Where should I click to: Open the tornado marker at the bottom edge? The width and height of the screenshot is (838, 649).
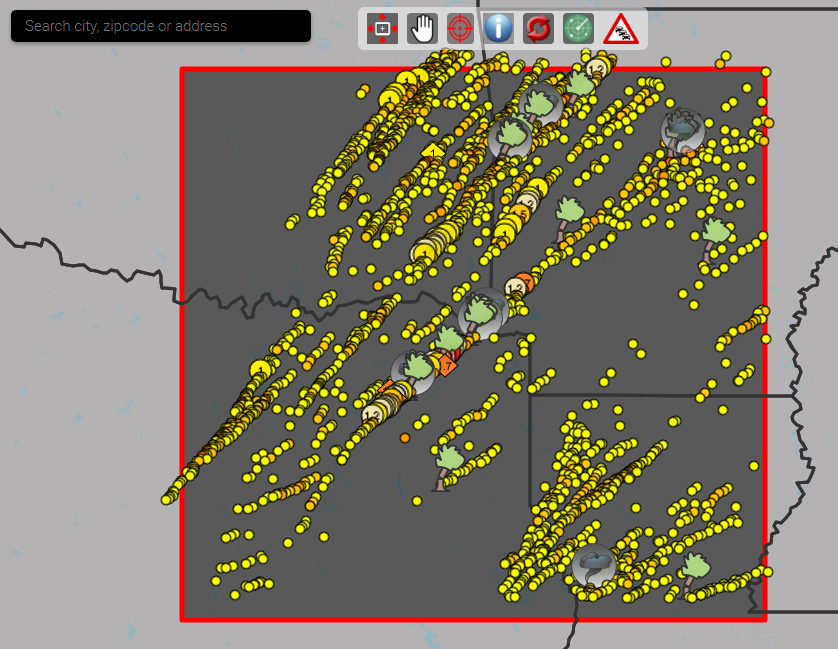pyautogui.click(x=593, y=566)
